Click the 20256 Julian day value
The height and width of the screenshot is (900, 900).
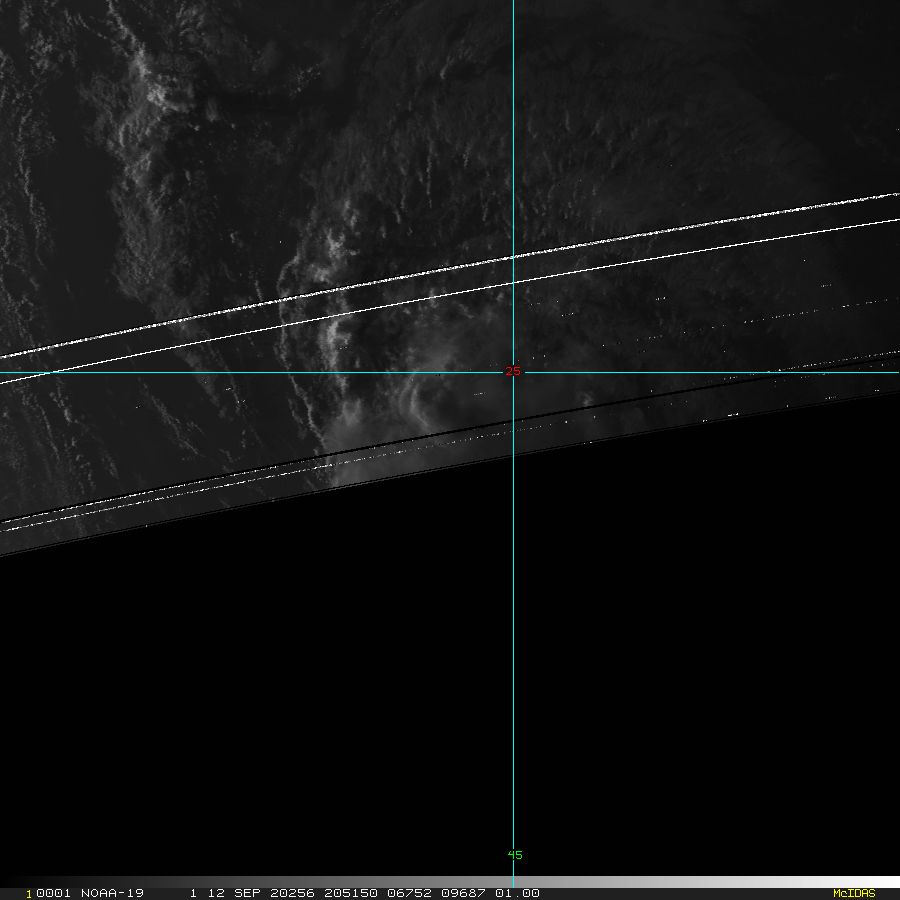tap(290, 893)
